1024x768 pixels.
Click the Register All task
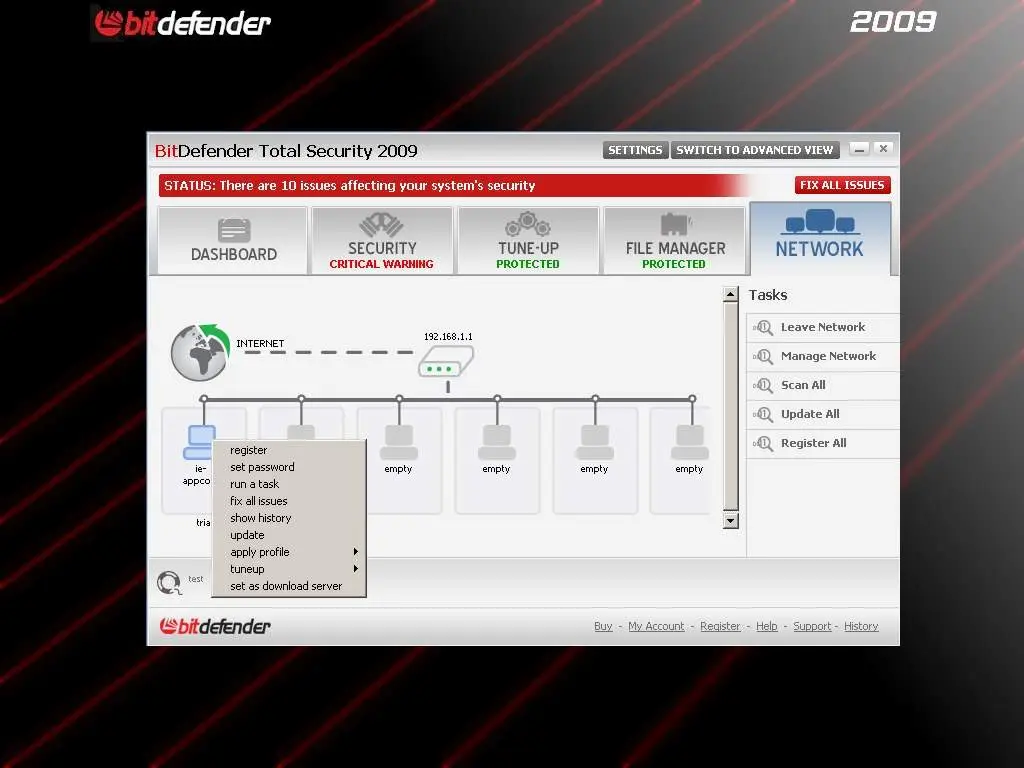[x=823, y=443]
